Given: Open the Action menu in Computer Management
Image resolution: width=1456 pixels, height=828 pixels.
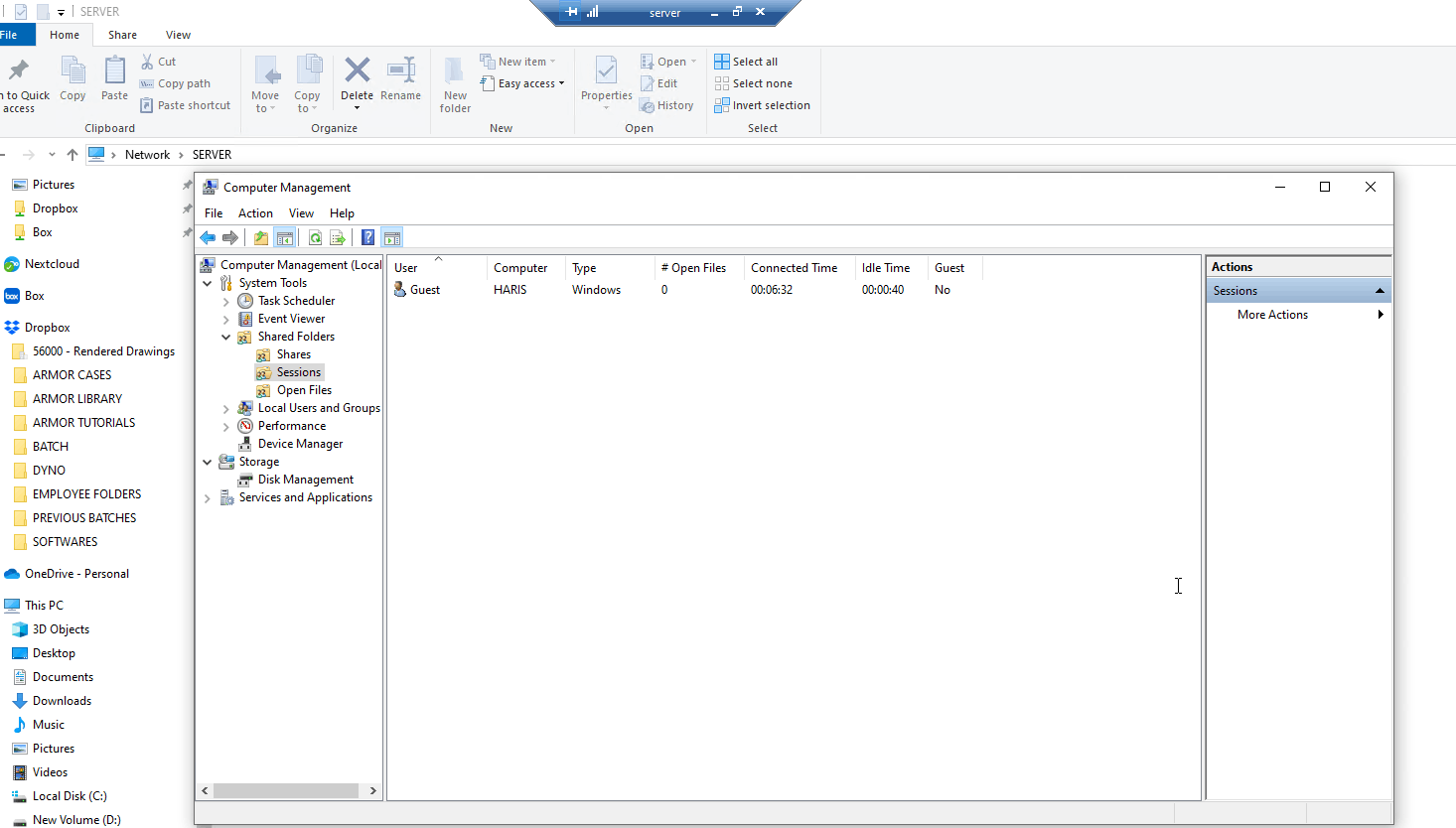Looking at the screenshot, I should tap(255, 213).
